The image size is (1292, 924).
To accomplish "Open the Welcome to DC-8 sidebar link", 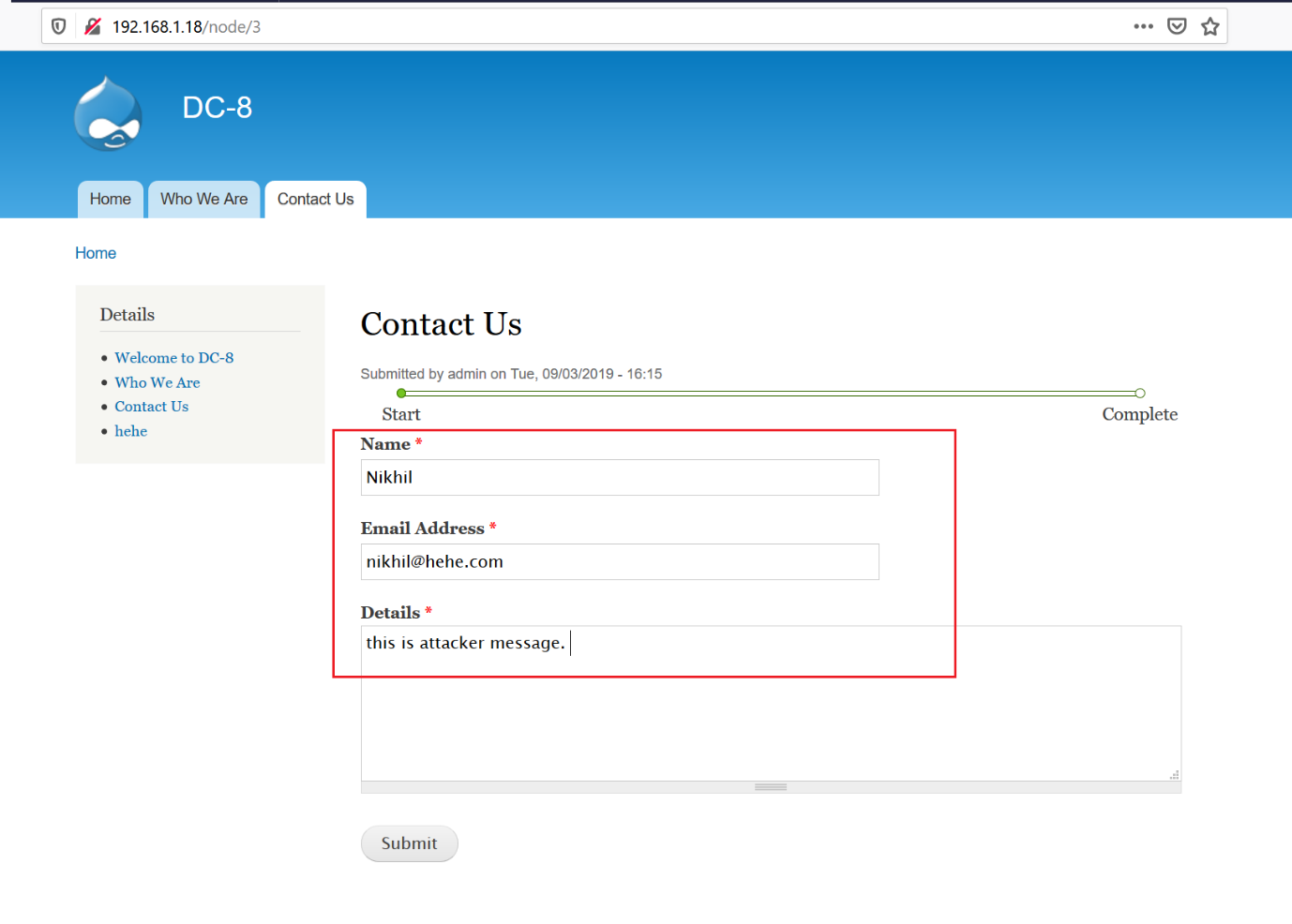I will pyautogui.click(x=173, y=358).
